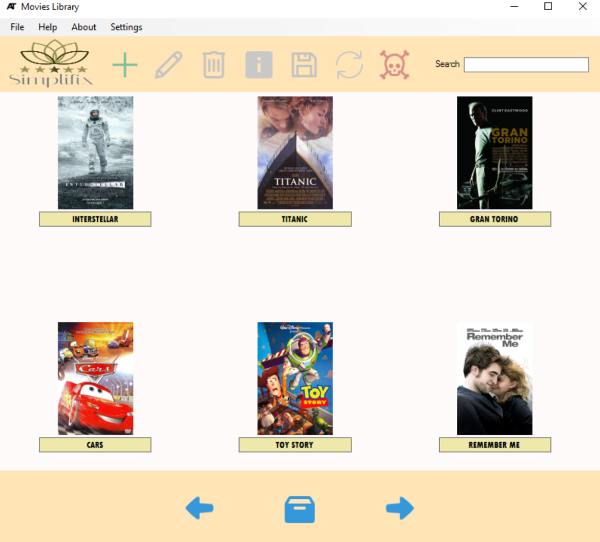This screenshot has width=600, height=542.
Task: Click the INTERSTELLAR title button
Action: 95,219
